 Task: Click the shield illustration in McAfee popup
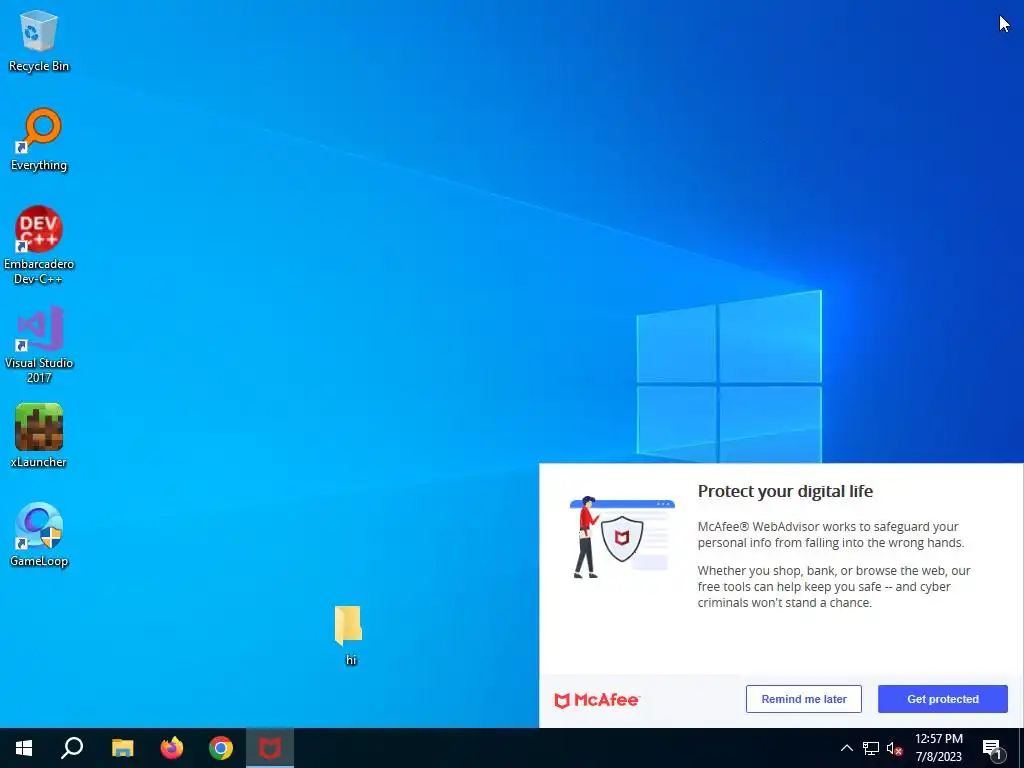[x=622, y=537]
